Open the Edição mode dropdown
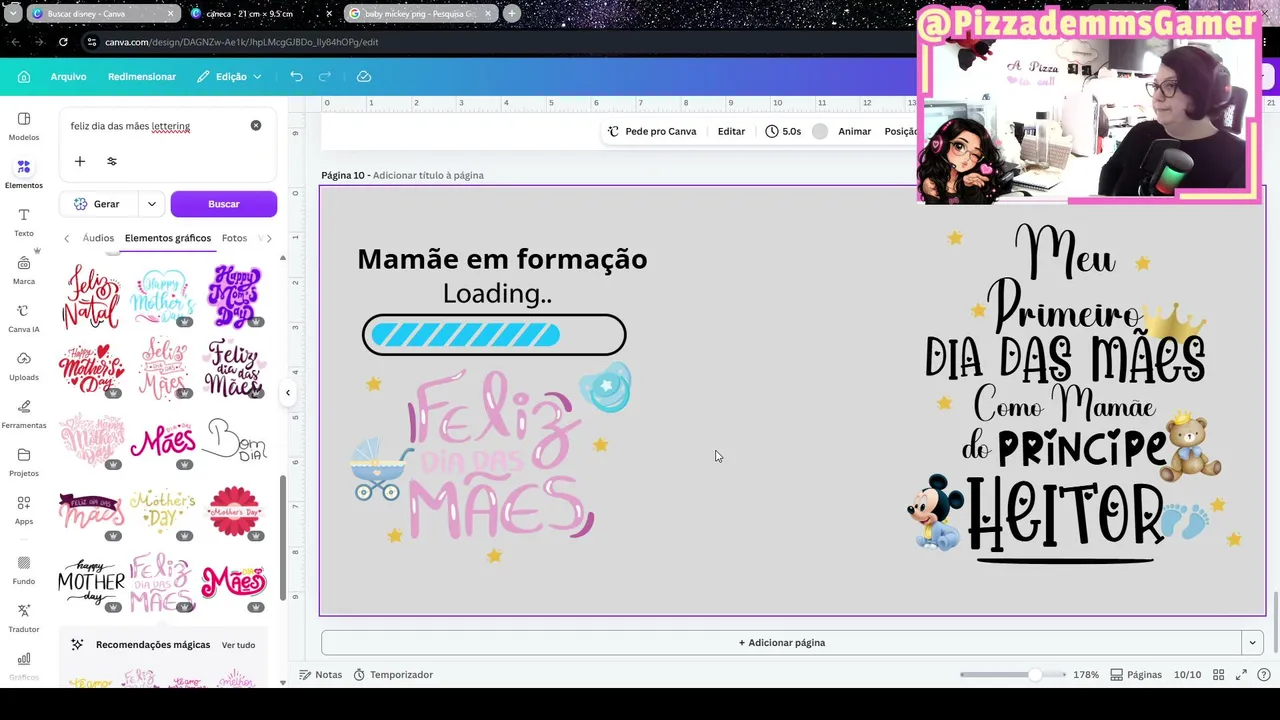Image resolution: width=1280 pixels, height=720 pixels. pyautogui.click(x=229, y=77)
